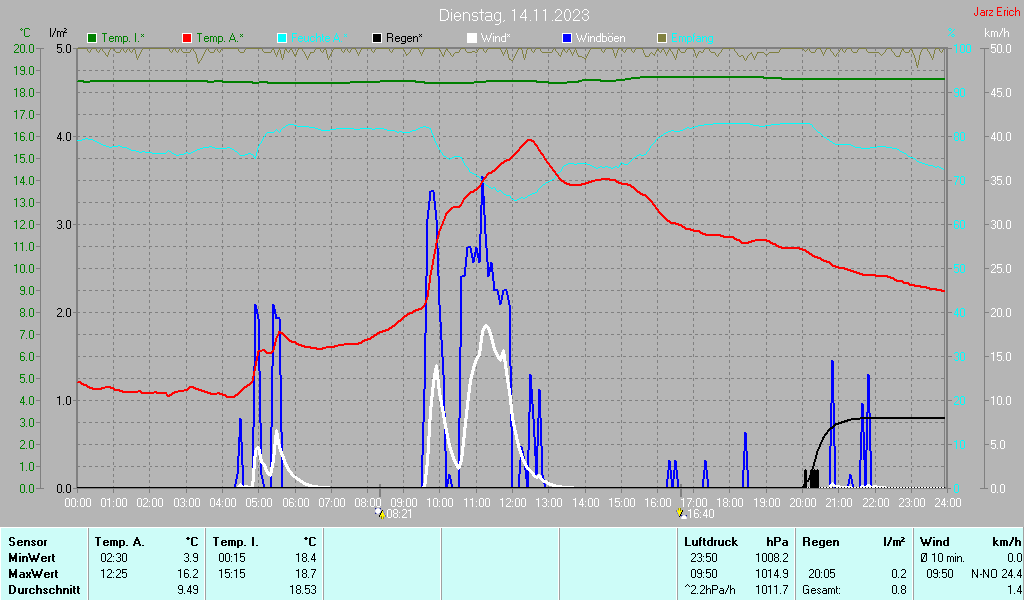Screen dimensions: 1024x600
Task: Click the 12:00 time axis label
Action: [513, 502]
